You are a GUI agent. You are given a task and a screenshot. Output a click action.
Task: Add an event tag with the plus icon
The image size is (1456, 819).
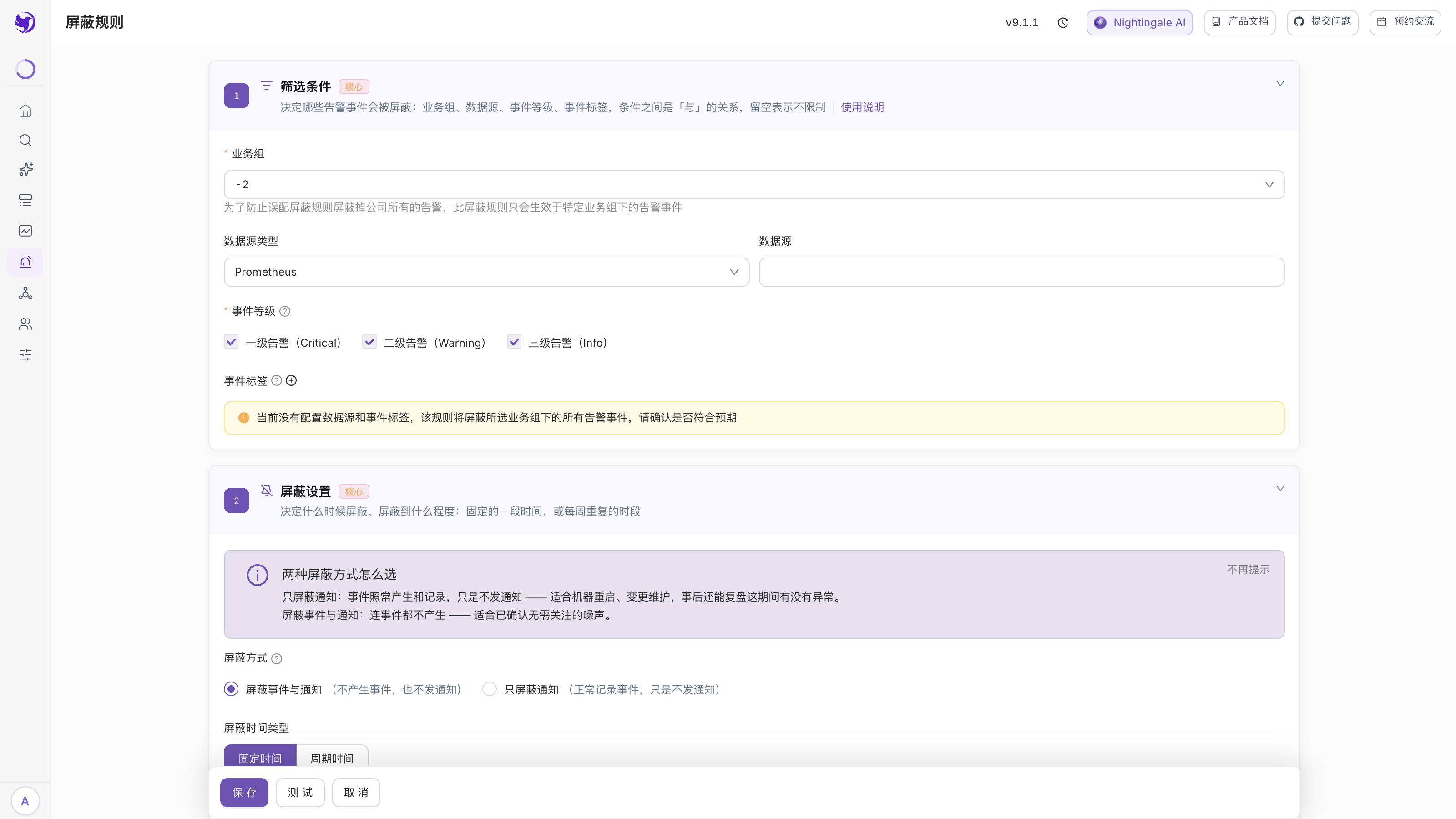[291, 381]
